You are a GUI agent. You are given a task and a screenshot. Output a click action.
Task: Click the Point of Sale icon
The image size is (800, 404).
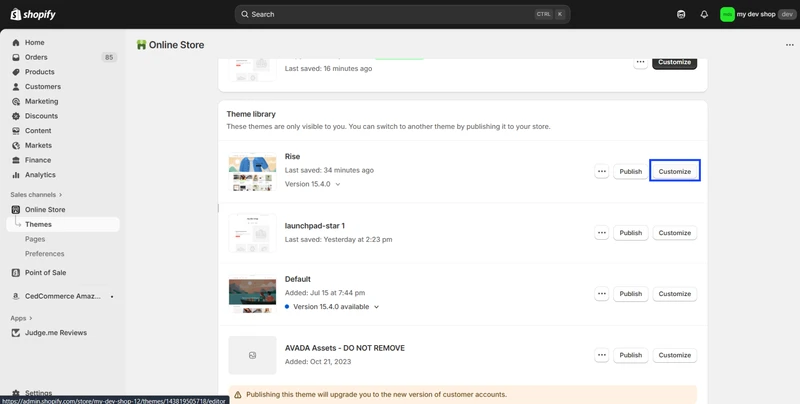16,272
